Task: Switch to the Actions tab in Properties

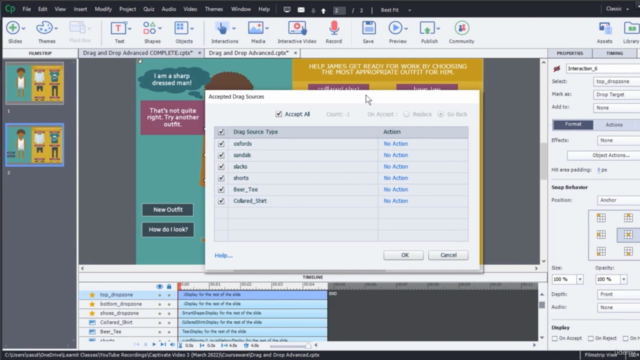Action: click(614, 125)
